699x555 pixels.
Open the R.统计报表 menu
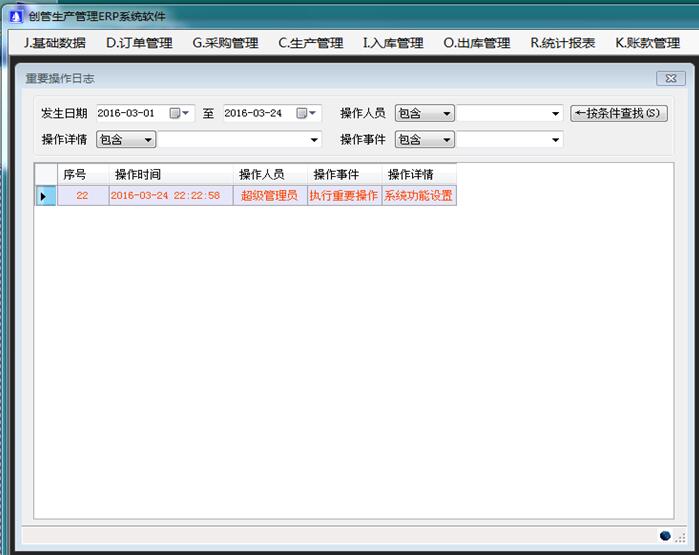click(x=562, y=43)
